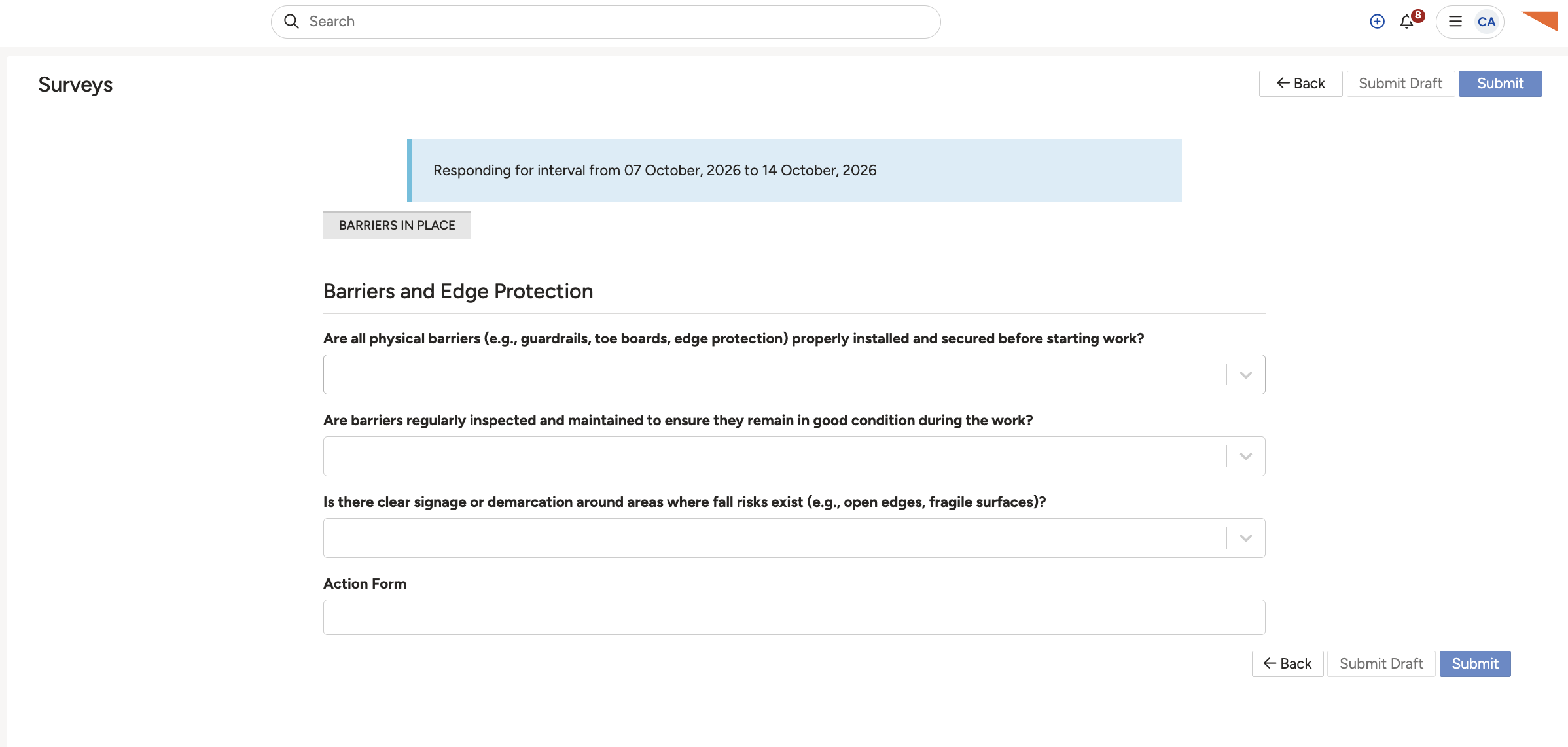Expand the physical barriers installed dropdown arrow
Image resolution: width=1568 pixels, height=747 pixels.
tap(1246, 375)
